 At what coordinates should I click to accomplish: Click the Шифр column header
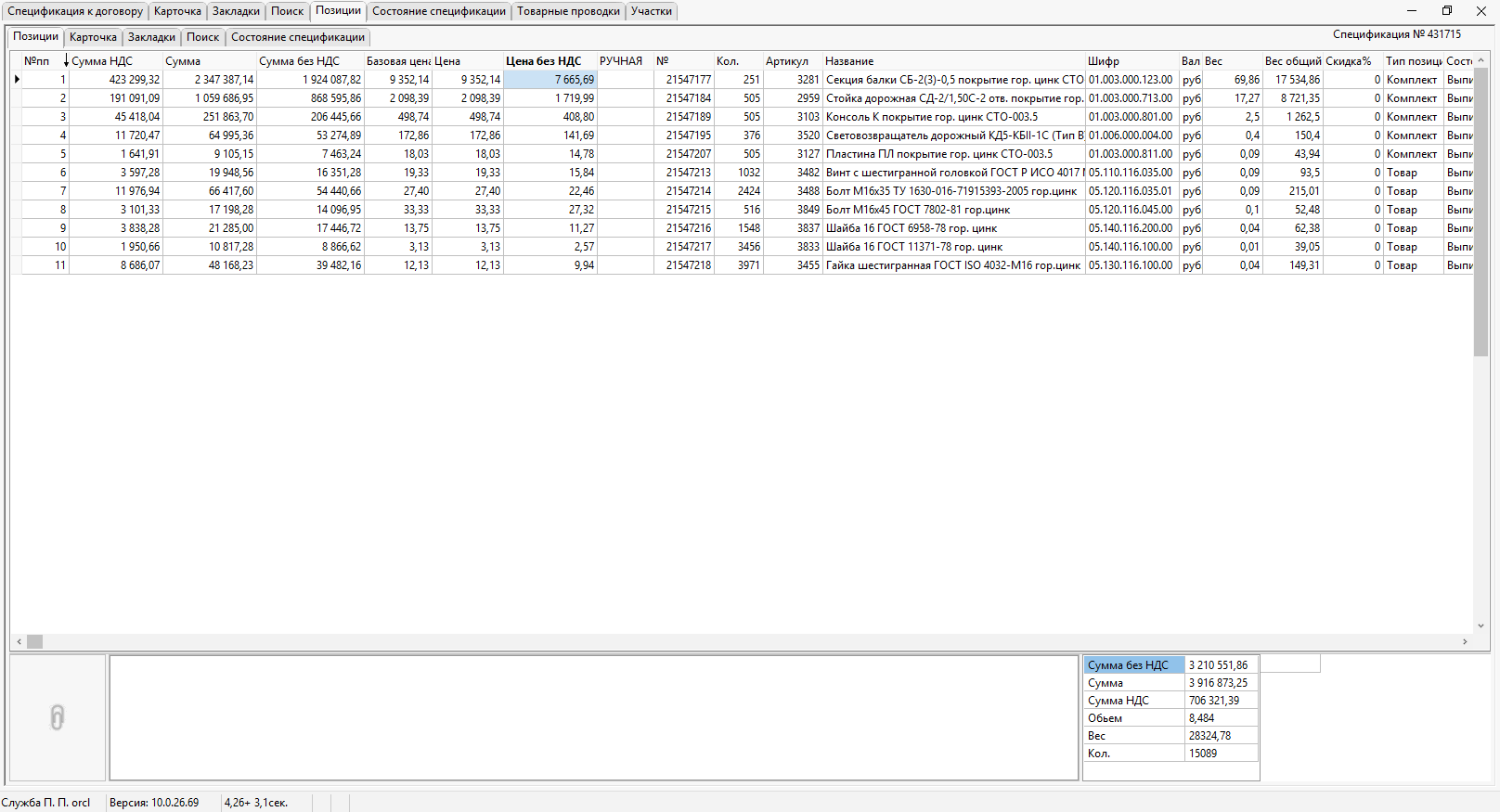(x=1132, y=61)
